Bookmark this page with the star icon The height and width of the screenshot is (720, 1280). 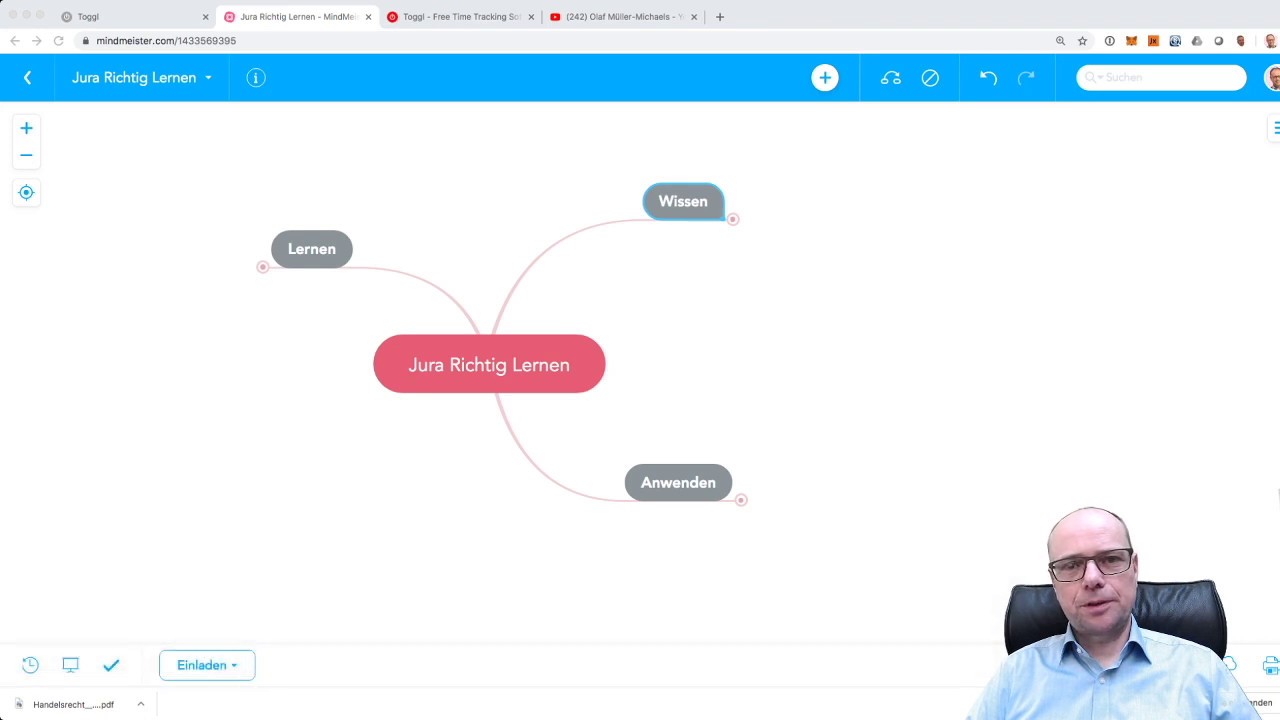pyautogui.click(x=1082, y=41)
